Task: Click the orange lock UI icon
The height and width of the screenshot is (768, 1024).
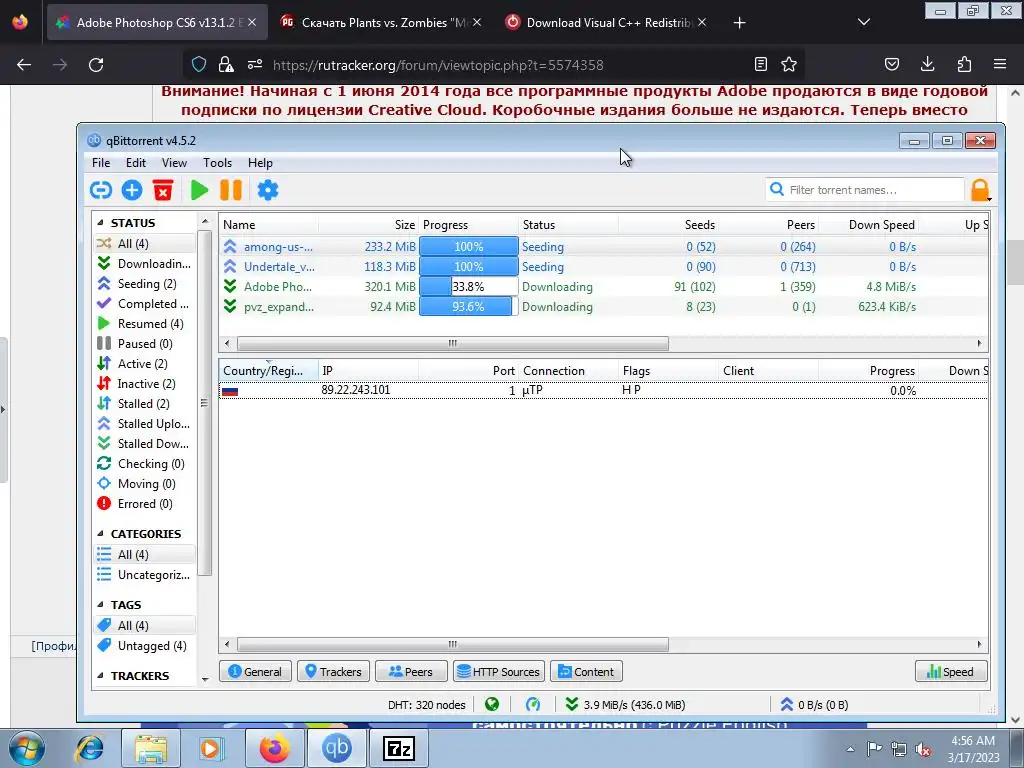Action: point(980,190)
